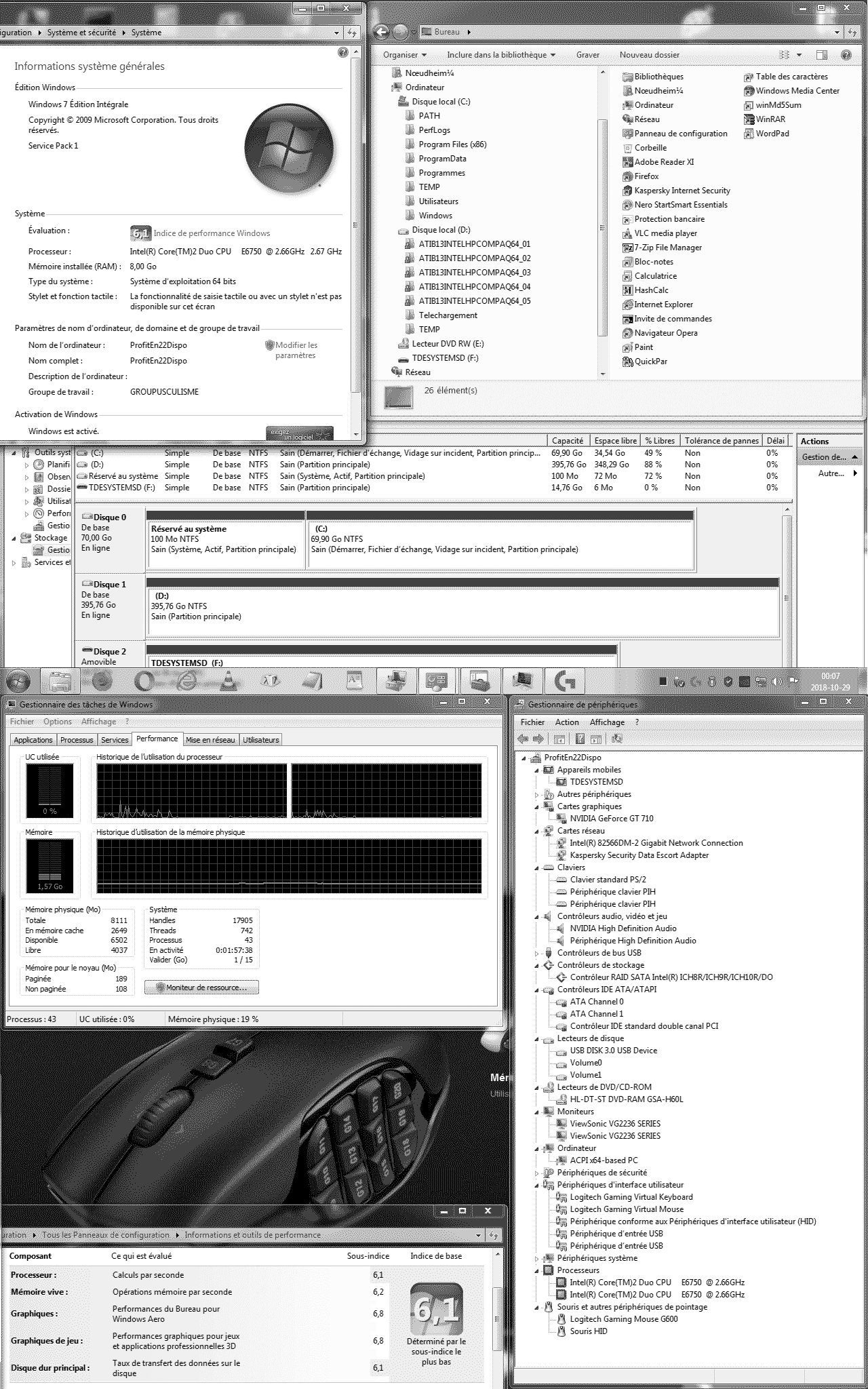
Task: Open Inclure dans la bibliothèque dropdown
Action: click(x=501, y=55)
